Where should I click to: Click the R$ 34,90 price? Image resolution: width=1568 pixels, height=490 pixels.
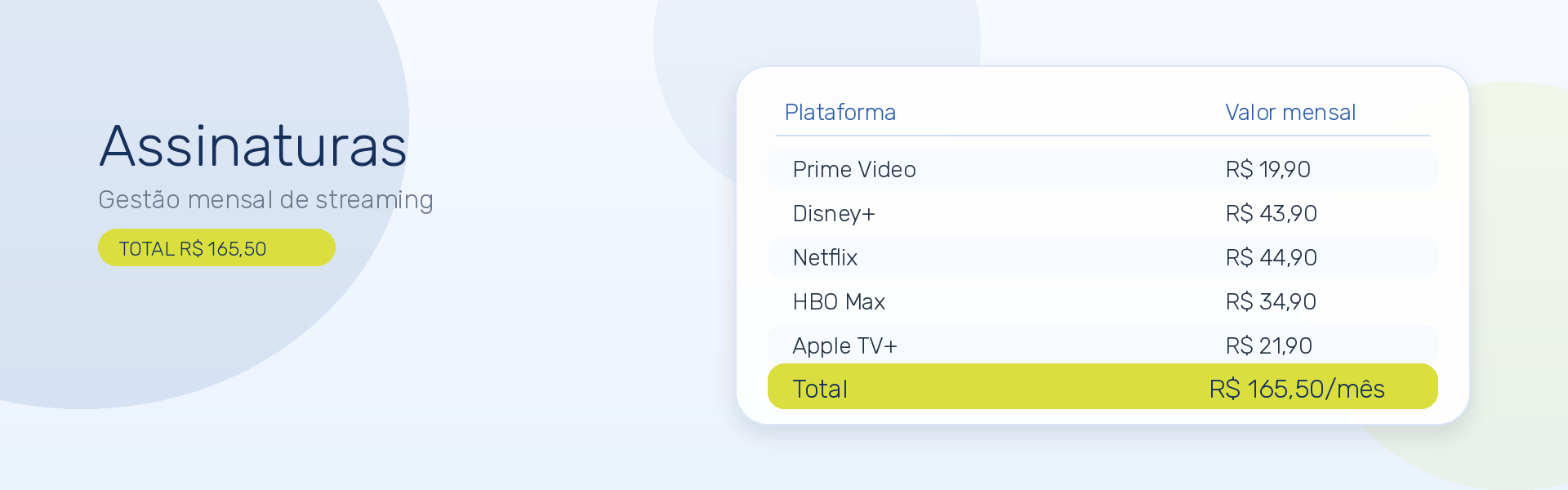pyautogui.click(x=1271, y=301)
